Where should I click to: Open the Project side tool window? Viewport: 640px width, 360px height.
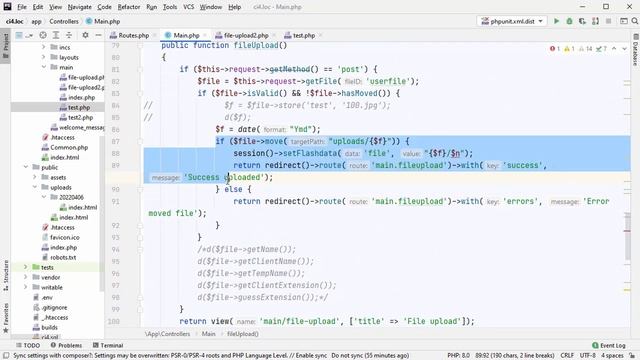click(5, 46)
